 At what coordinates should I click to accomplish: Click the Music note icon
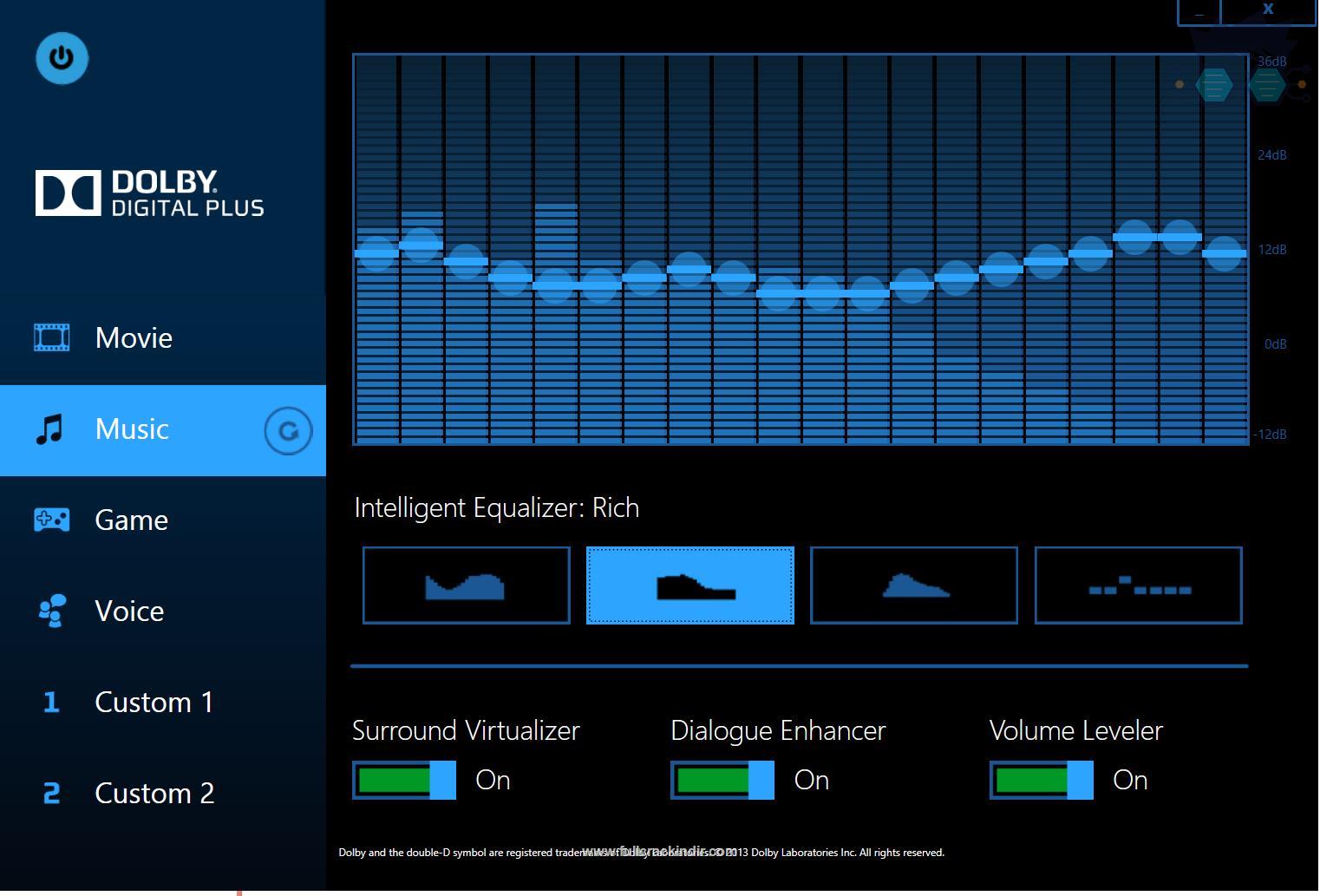coord(49,429)
